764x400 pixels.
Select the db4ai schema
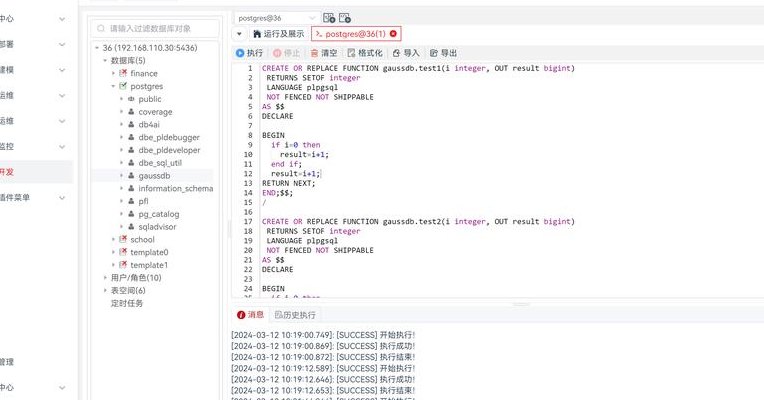coord(149,124)
